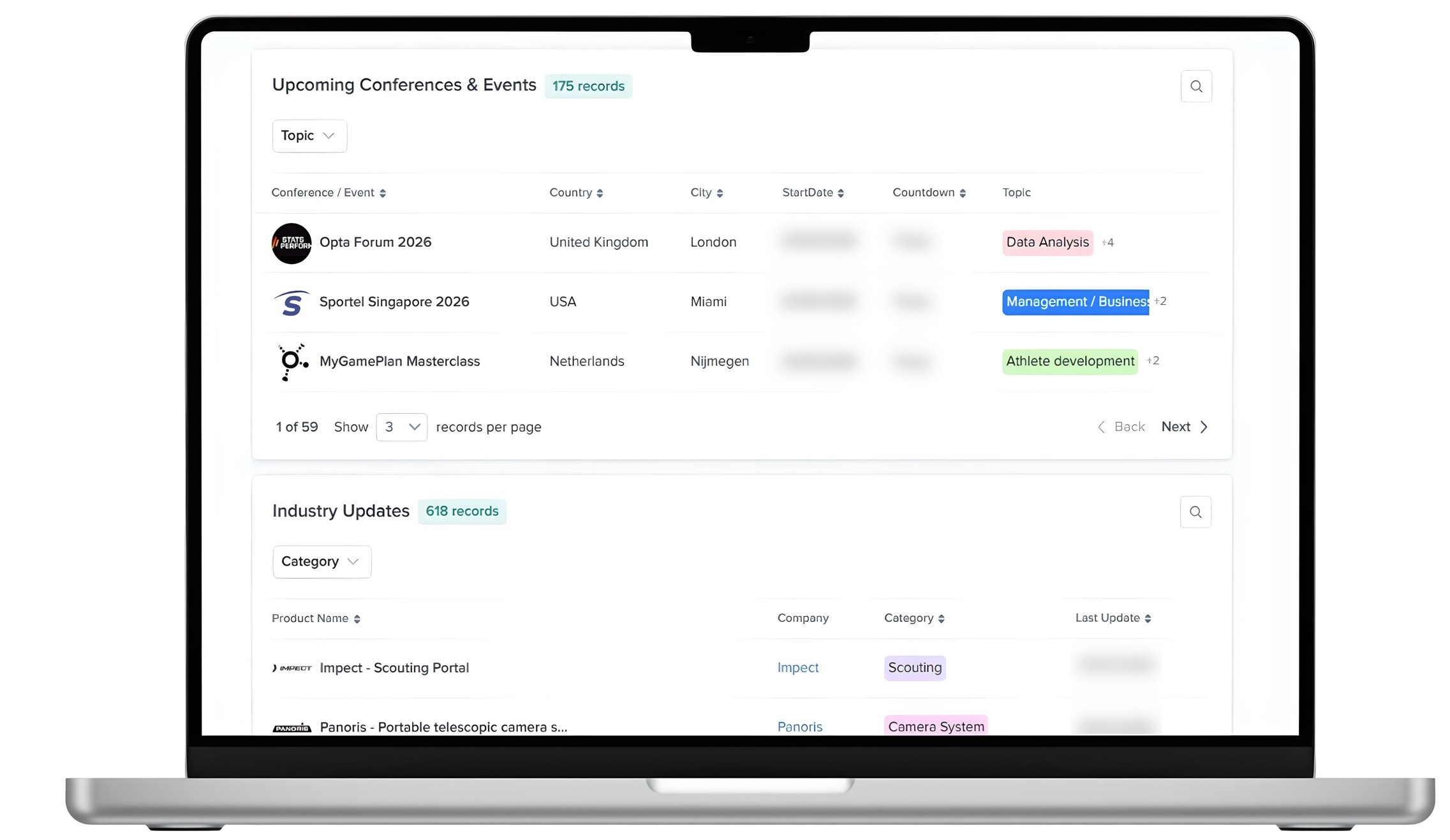Click the green Athlete development topic badge

pos(1069,361)
